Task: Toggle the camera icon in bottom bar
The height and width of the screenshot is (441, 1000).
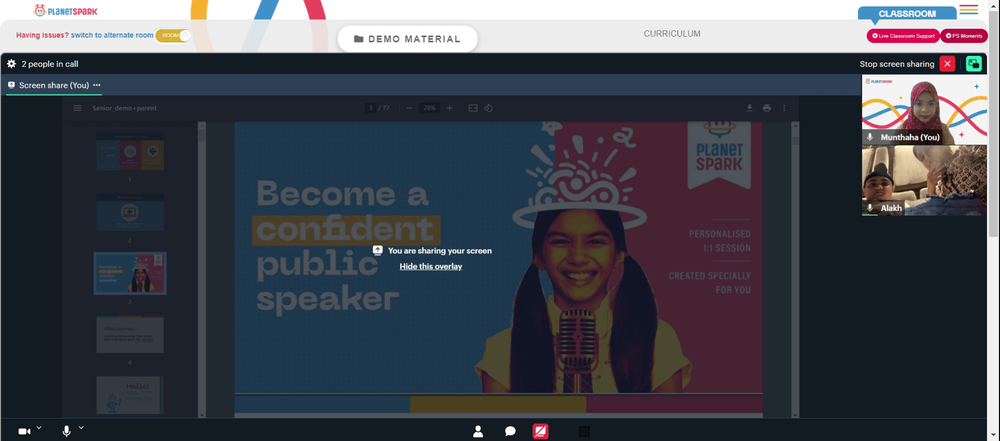Action: pos(24,431)
